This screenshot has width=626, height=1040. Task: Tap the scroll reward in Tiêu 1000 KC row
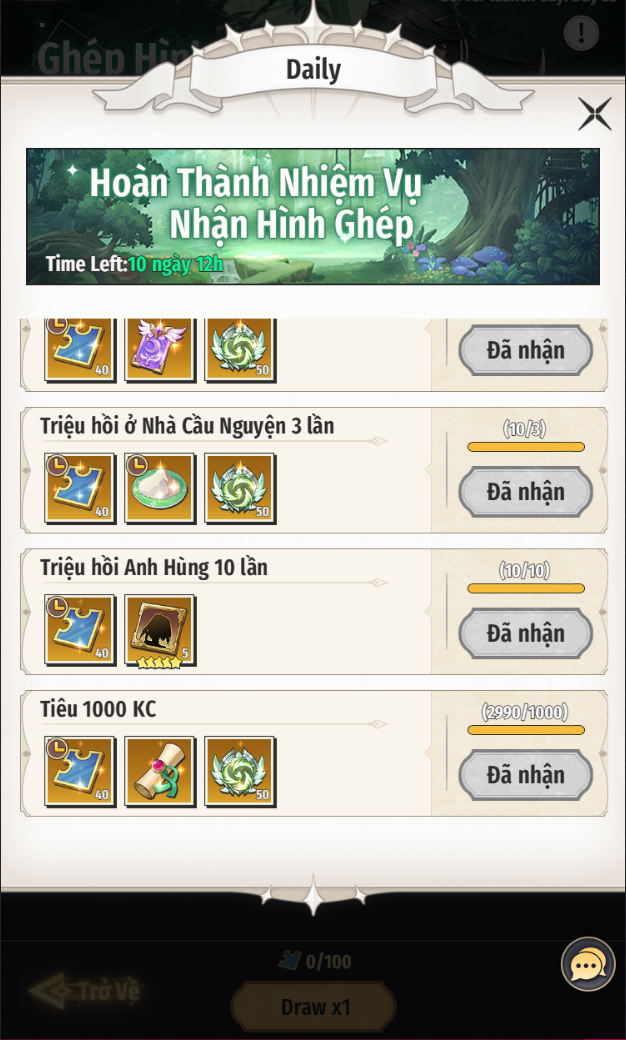(x=160, y=771)
